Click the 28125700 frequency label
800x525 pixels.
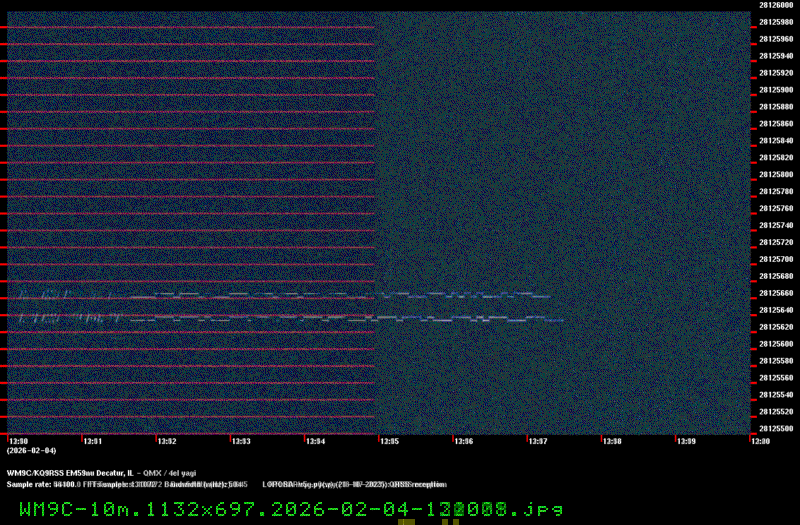tap(776, 259)
